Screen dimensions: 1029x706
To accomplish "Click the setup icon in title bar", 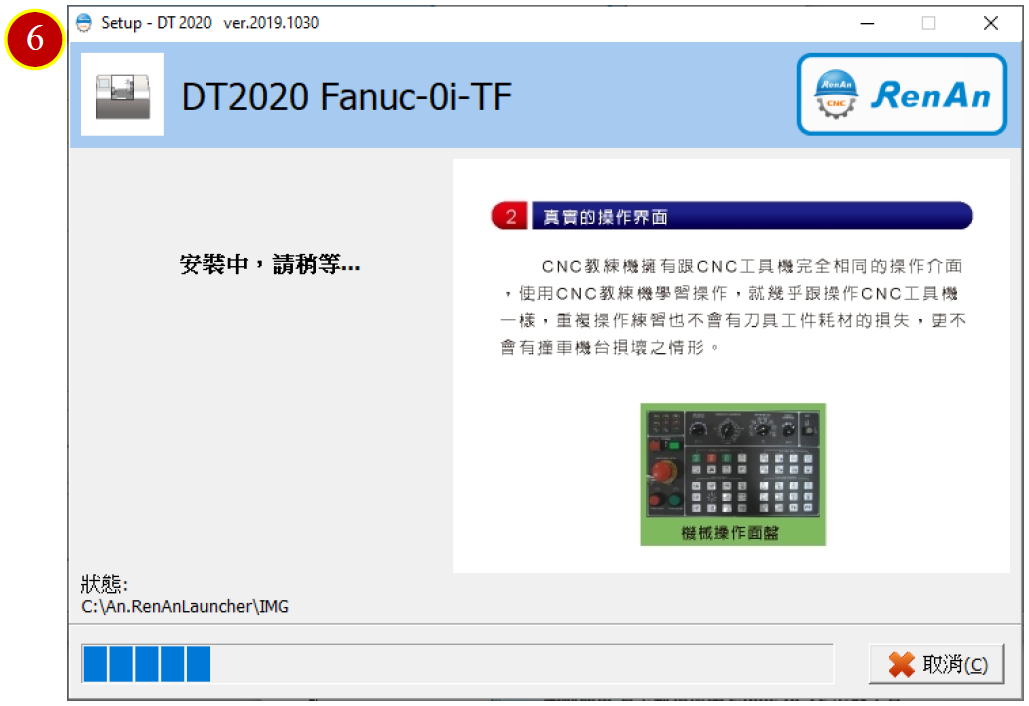I will (x=84, y=23).
